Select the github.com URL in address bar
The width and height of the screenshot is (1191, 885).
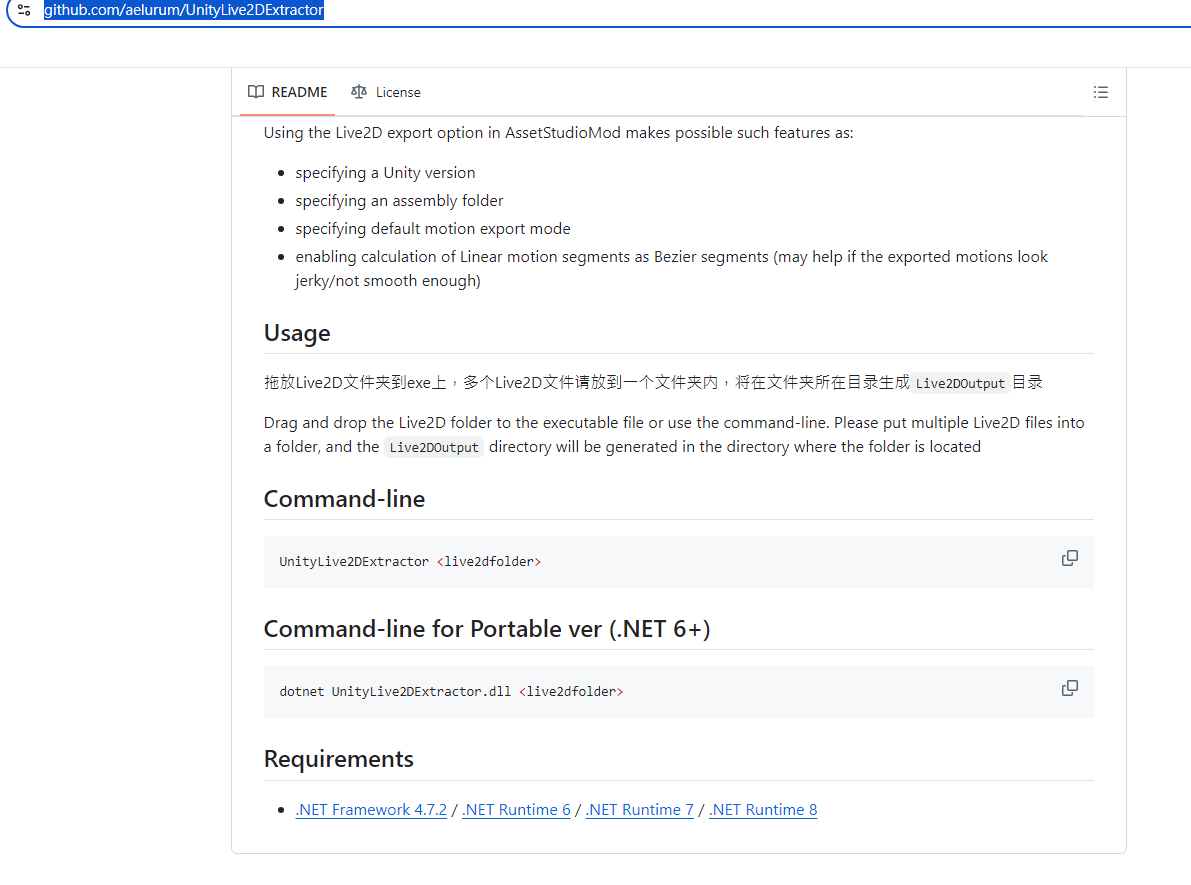(x=184, y=10)
